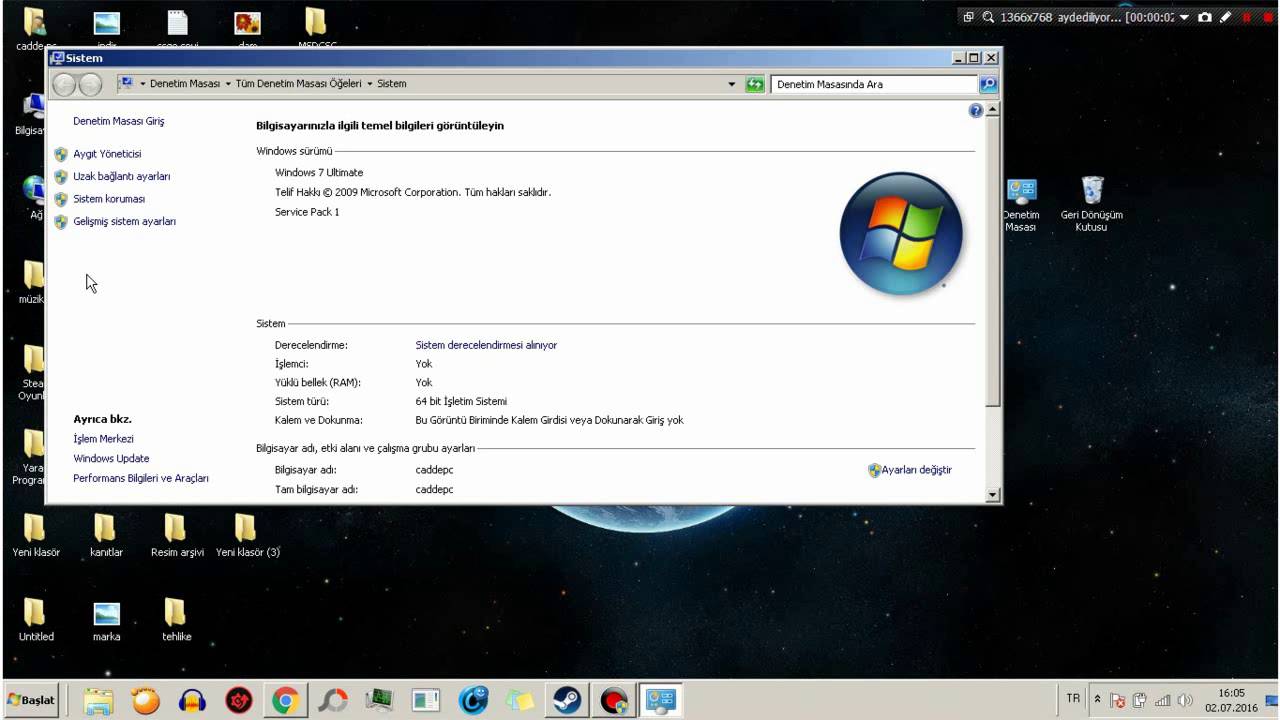Screen dimensions: 1280x720
Task: Open Performans Bilgileri ve Araçları
Action: [141, 479]
